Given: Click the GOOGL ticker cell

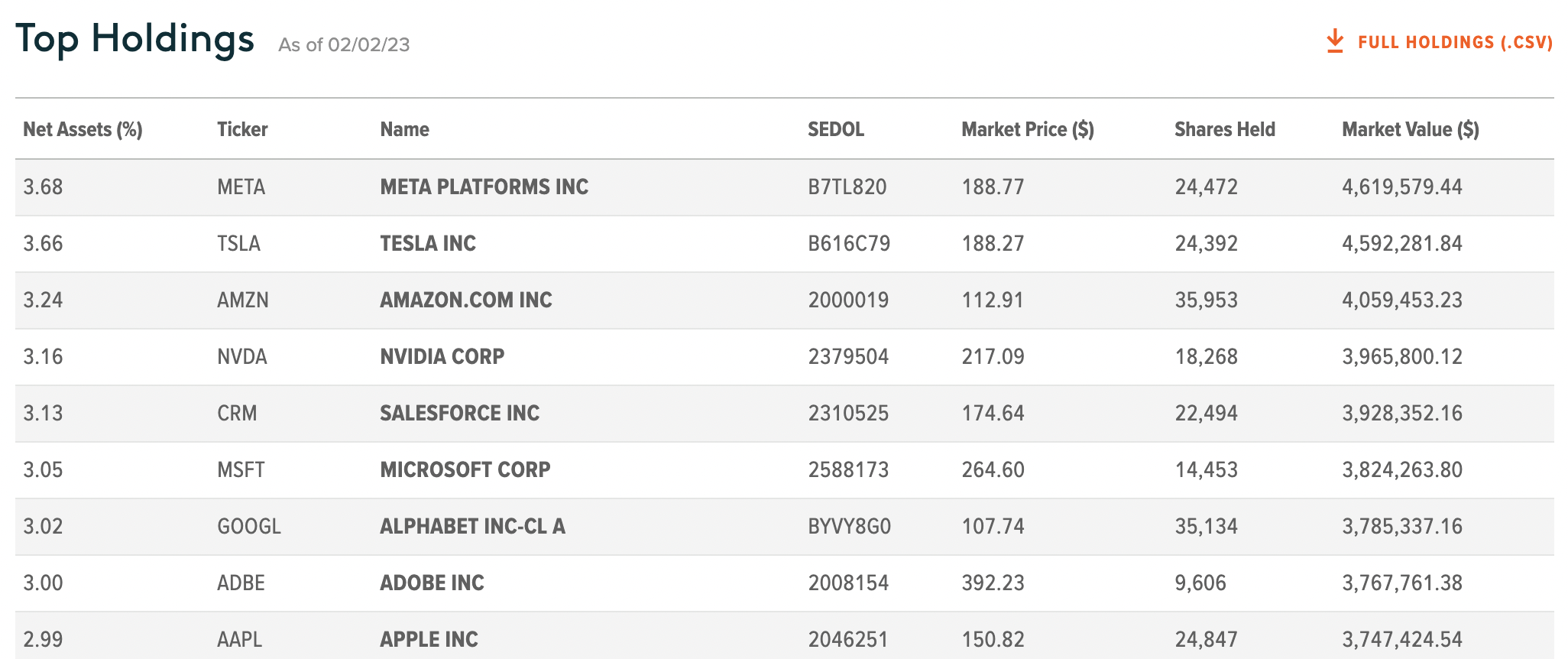Looking at the screenshot, I should pos(249,526).
